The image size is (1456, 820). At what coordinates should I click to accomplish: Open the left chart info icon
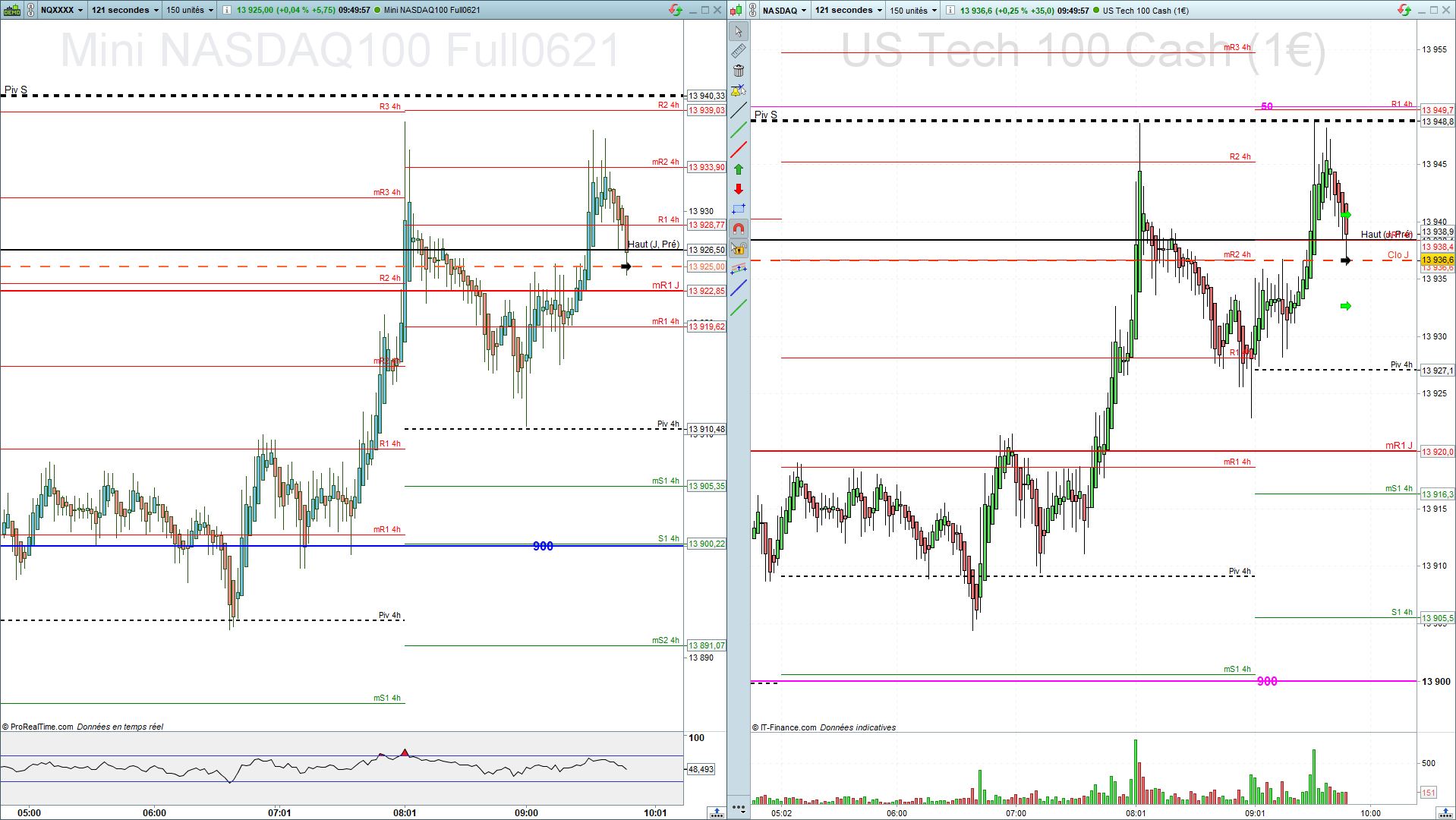(x=227, y=10)
